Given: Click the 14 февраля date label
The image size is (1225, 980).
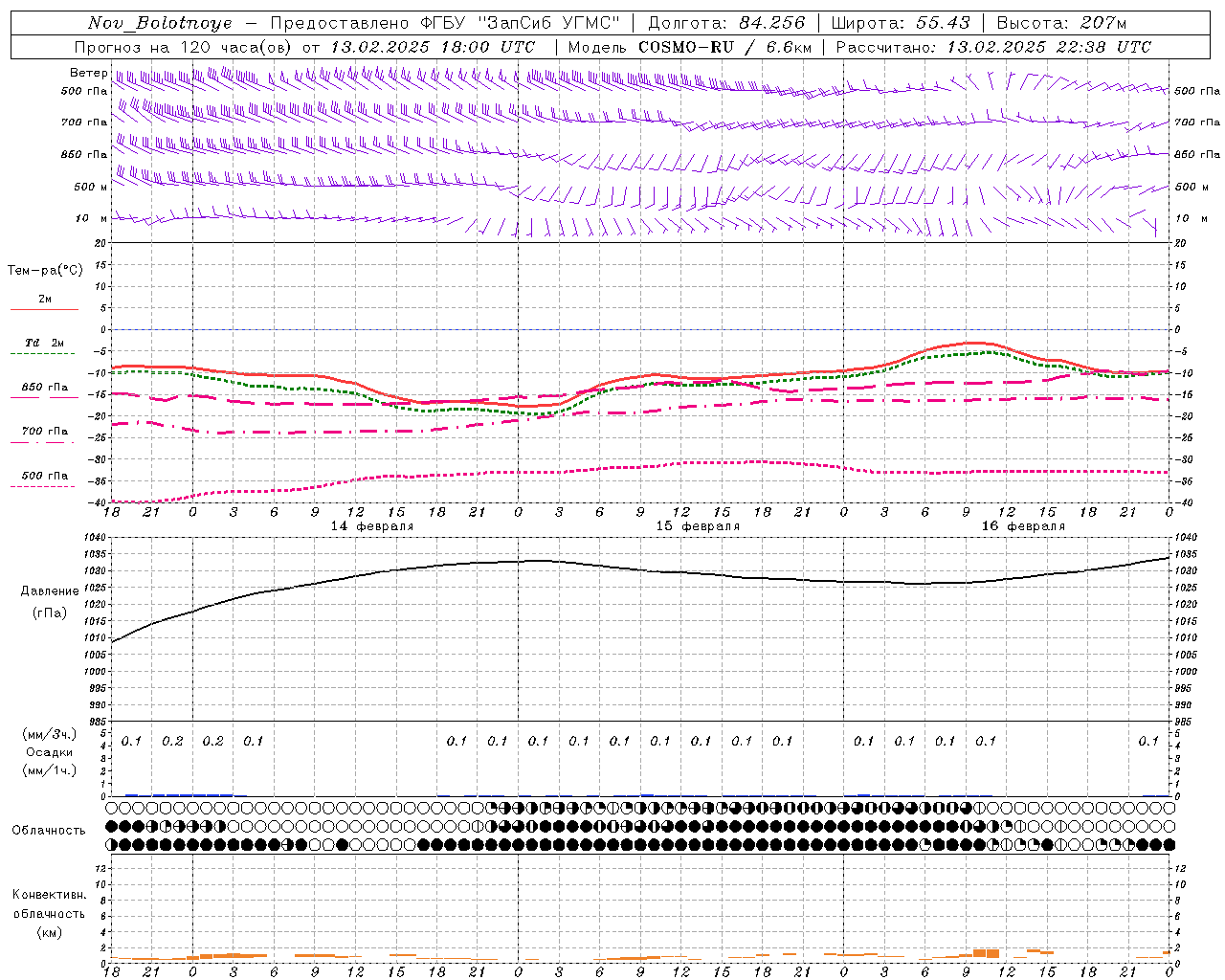Looking at the screenshot, I should click(372, 526).
